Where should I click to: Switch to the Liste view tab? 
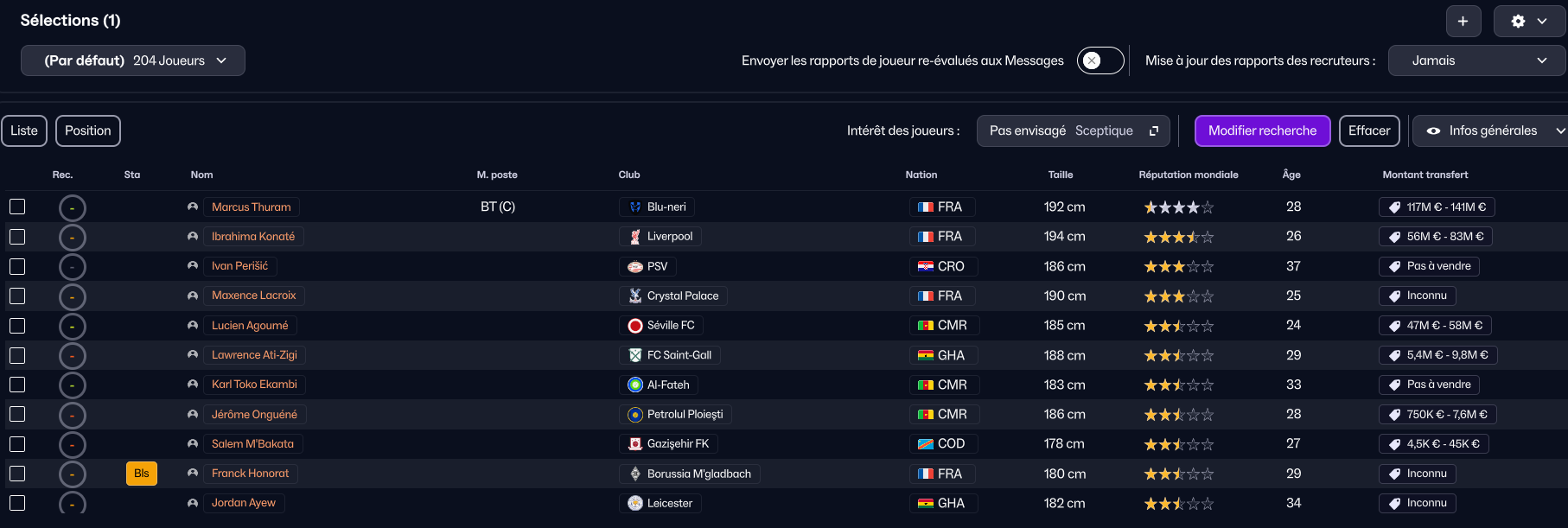tap(24, 131)
